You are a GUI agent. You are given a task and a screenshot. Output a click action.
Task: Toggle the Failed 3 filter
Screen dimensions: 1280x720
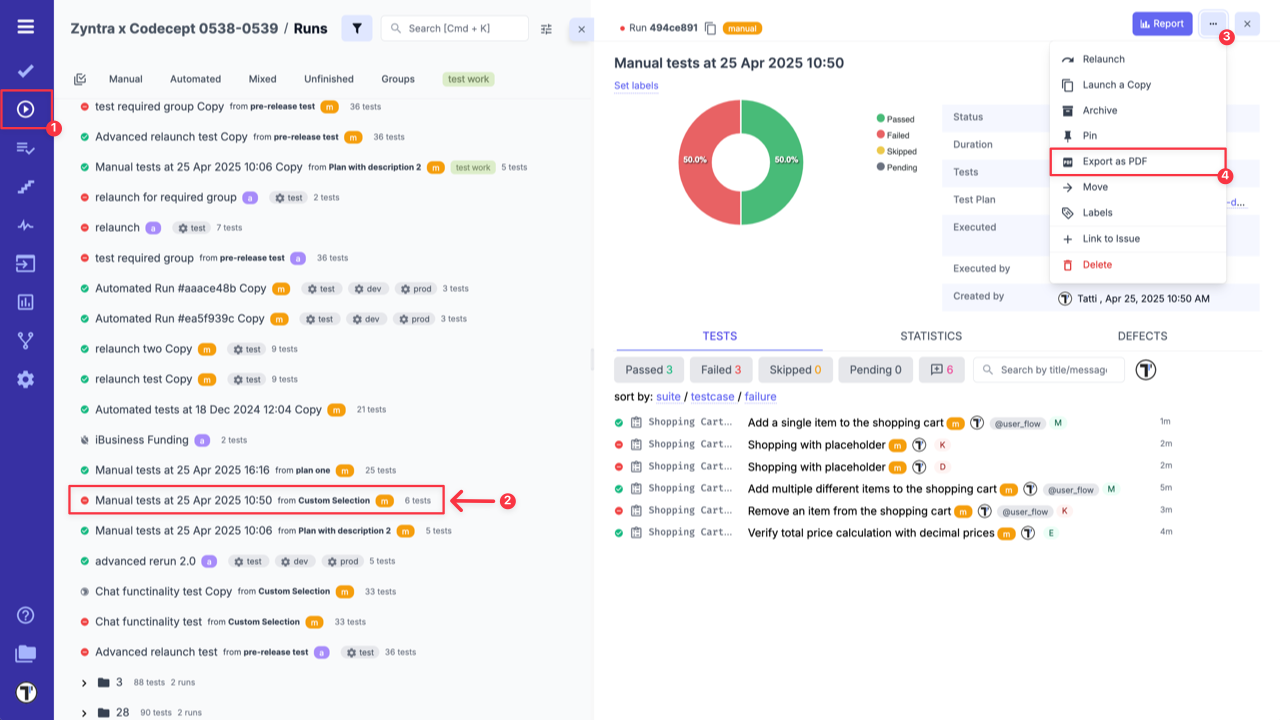(x=720, y=370)
